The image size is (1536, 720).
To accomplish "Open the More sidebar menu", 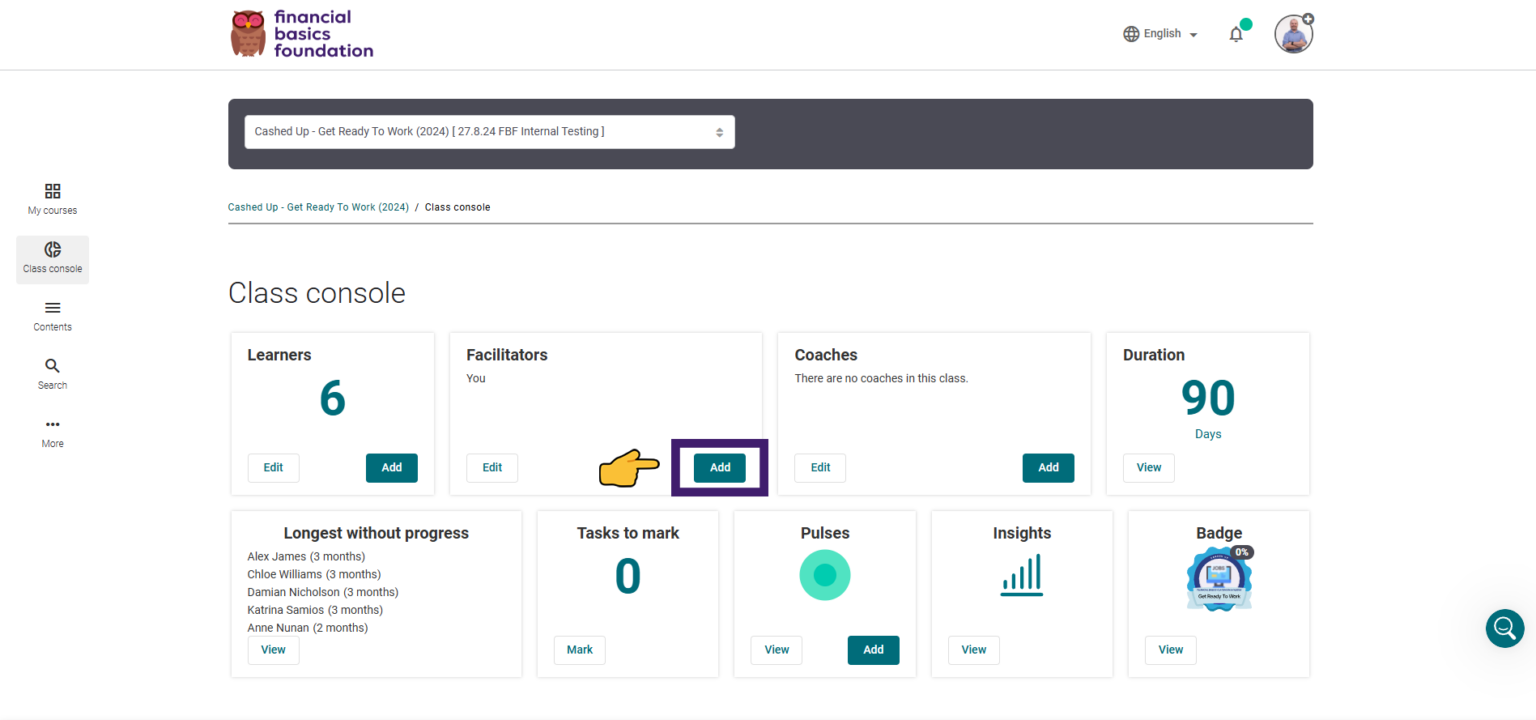I will [52, 432].
